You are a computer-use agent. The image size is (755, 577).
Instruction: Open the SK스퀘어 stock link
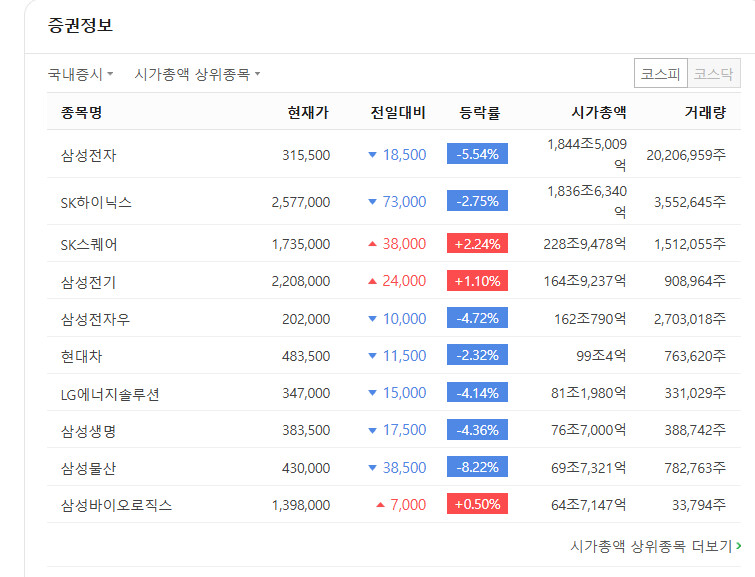pos(89,245)
